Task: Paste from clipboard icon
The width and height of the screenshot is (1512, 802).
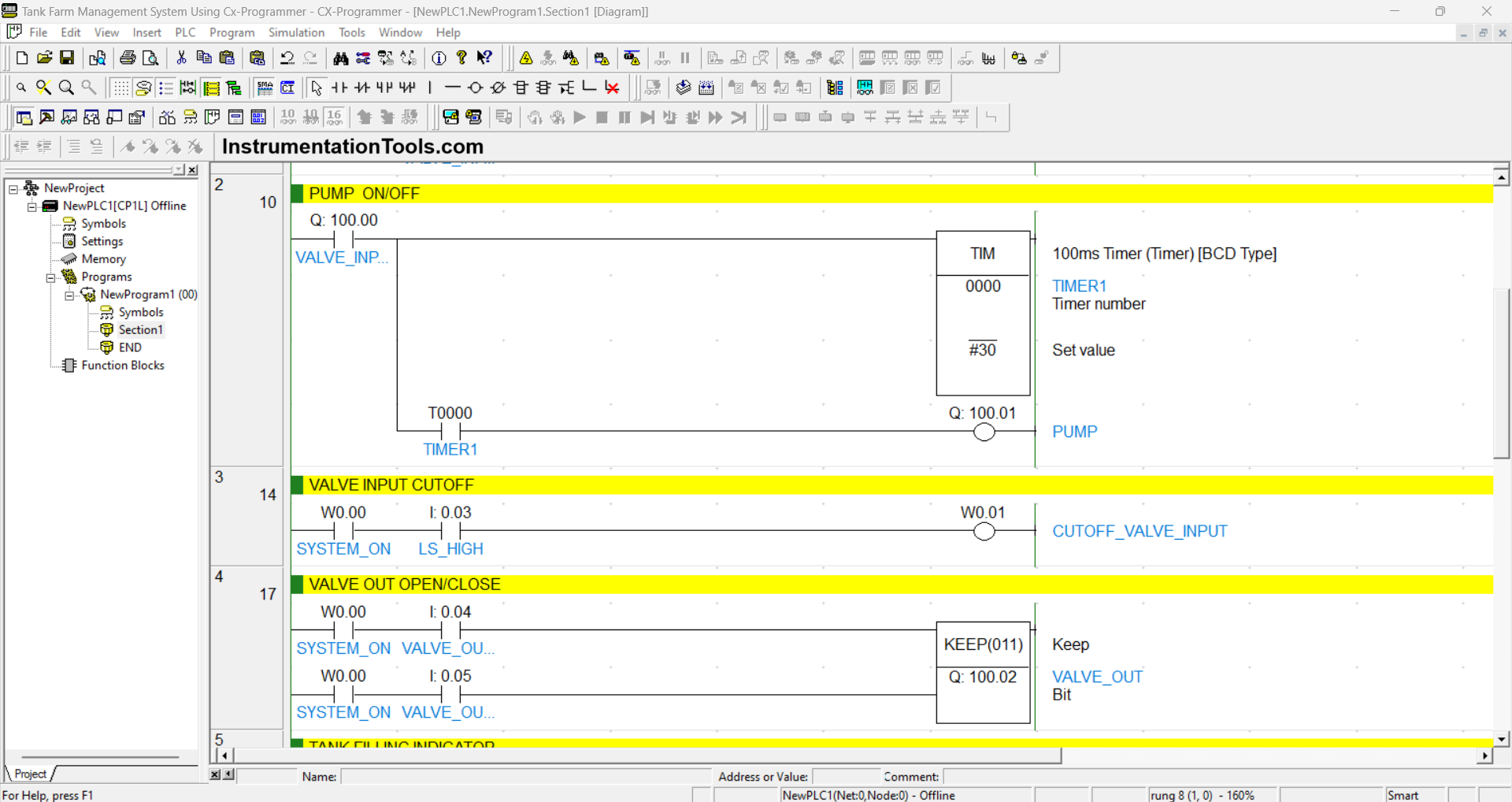Action: (x=227, y=58)
